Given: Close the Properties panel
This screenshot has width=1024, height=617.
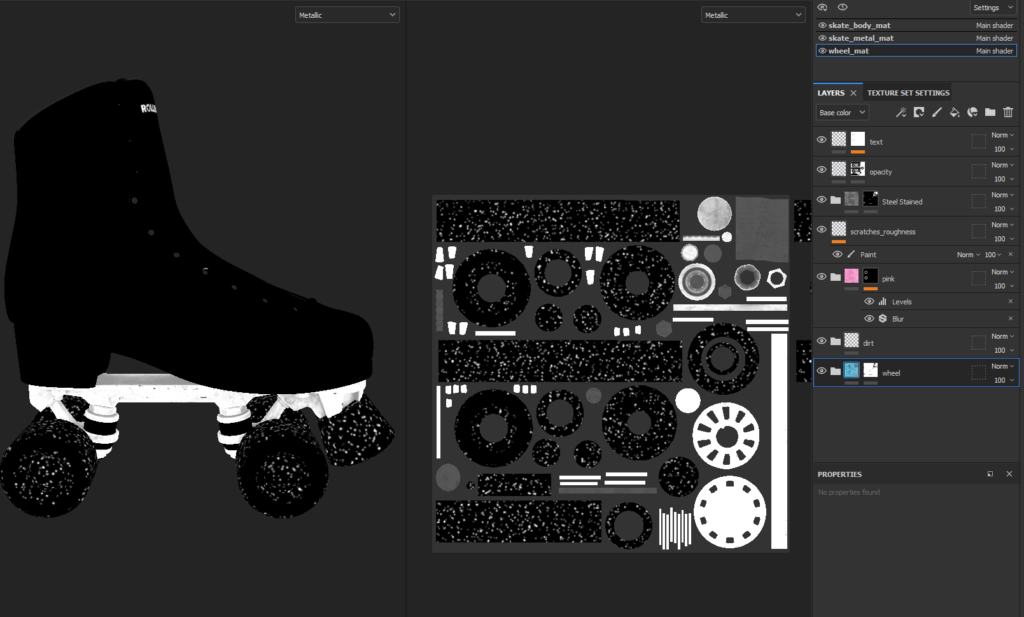Looking at the screenshot, I should click(1009, 474).
